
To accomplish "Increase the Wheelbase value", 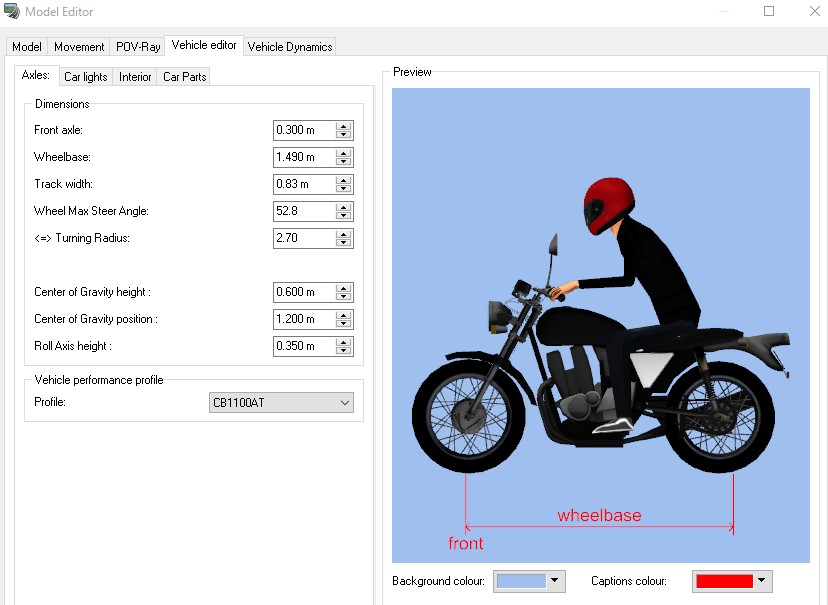I will point(344,153).
